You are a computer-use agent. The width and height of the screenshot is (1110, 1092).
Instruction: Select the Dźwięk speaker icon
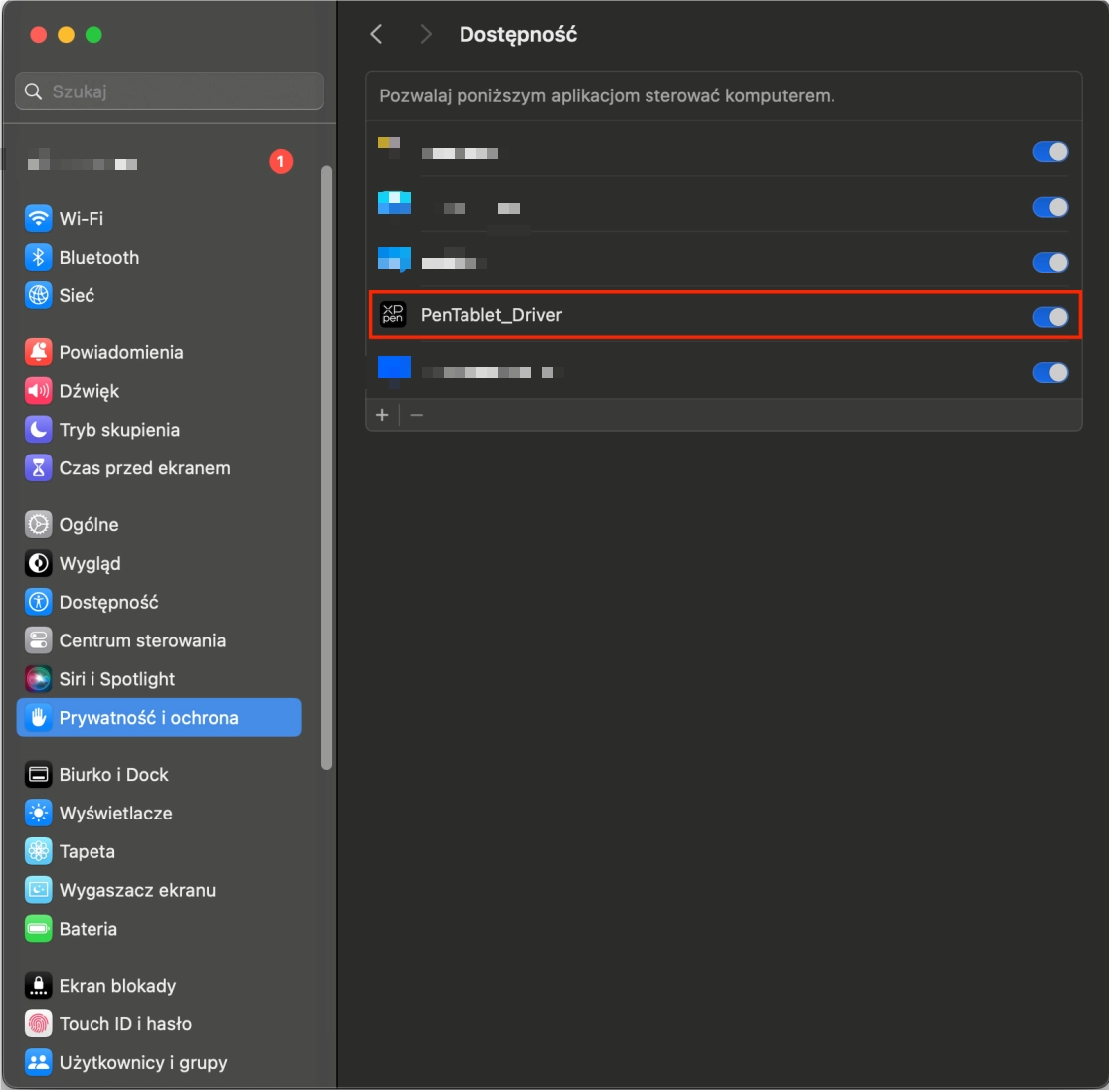point(38,391)
